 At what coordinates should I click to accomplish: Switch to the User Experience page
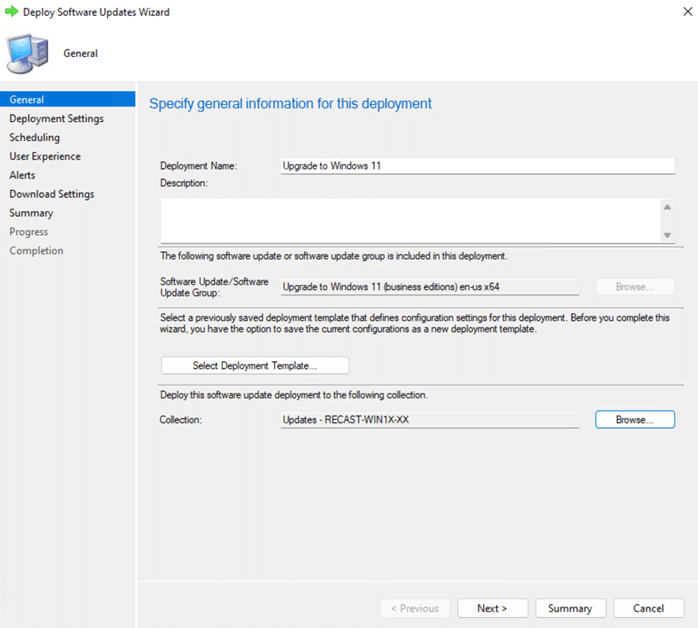[x=45, y=157]
